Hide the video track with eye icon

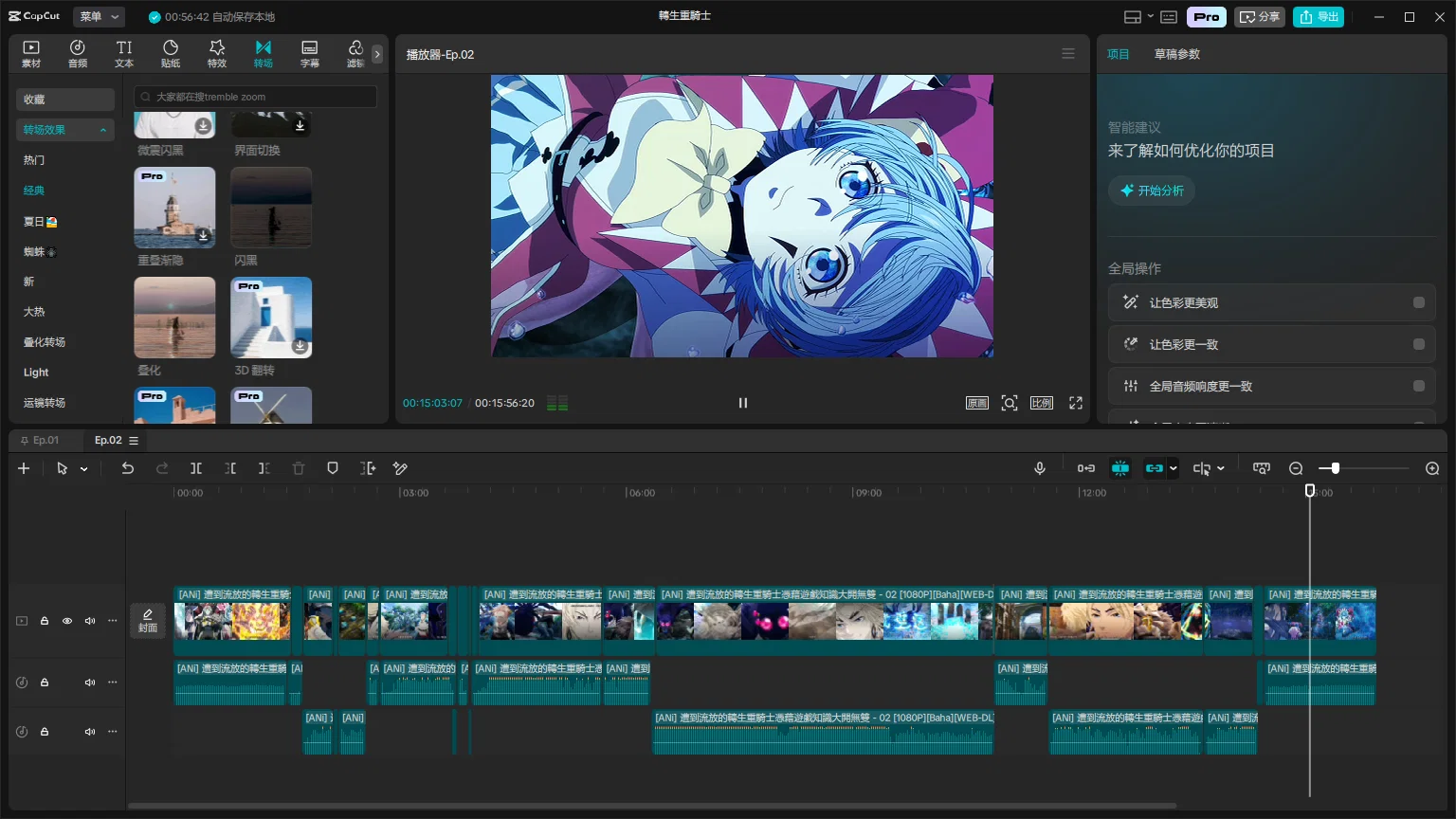pos(67,621)
